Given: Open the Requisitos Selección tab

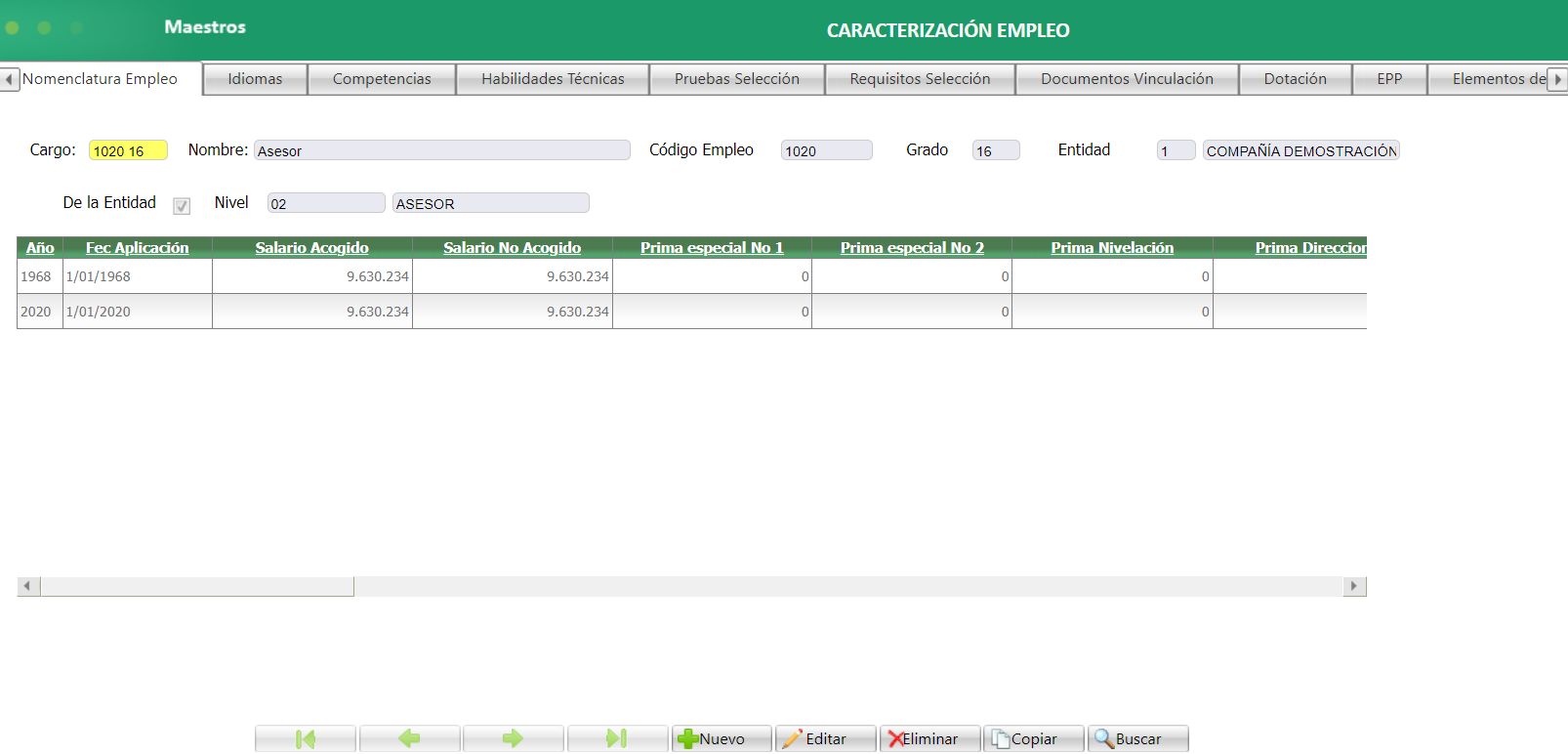Looking at the screenshot, I should [x=920, y=79].
